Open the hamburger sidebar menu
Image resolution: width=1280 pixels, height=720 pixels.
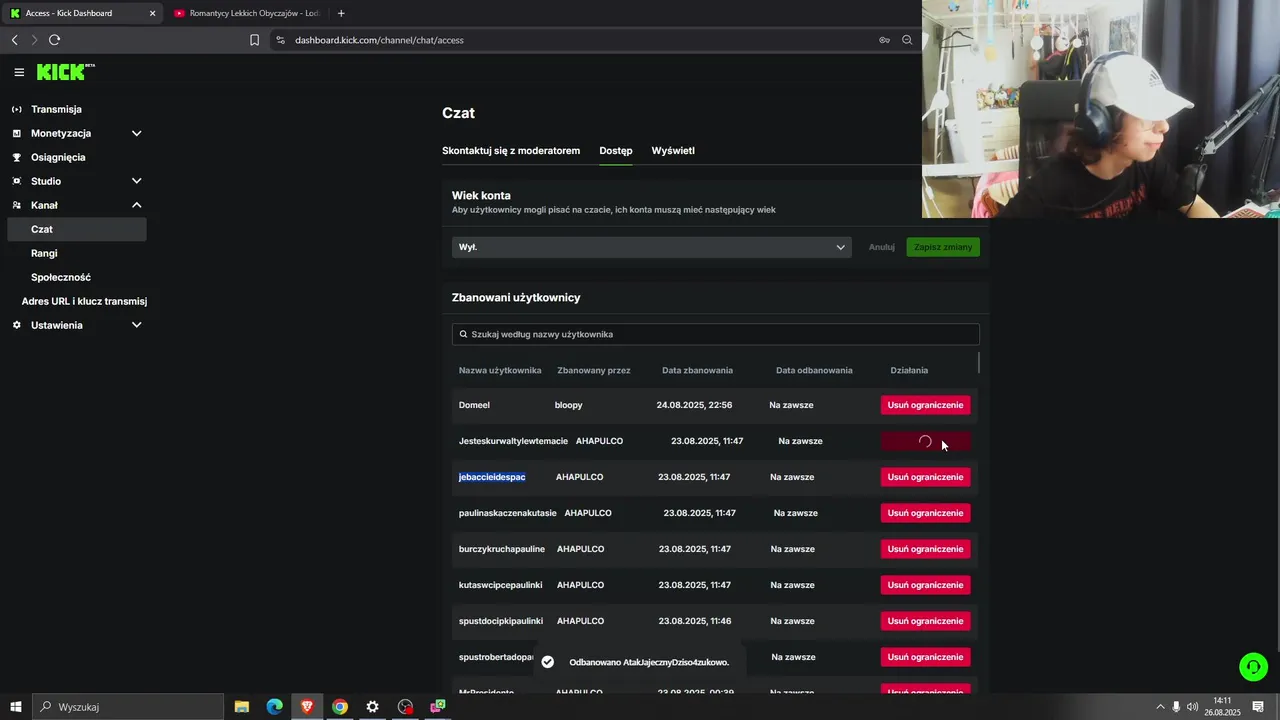click(x=19, y=72)
